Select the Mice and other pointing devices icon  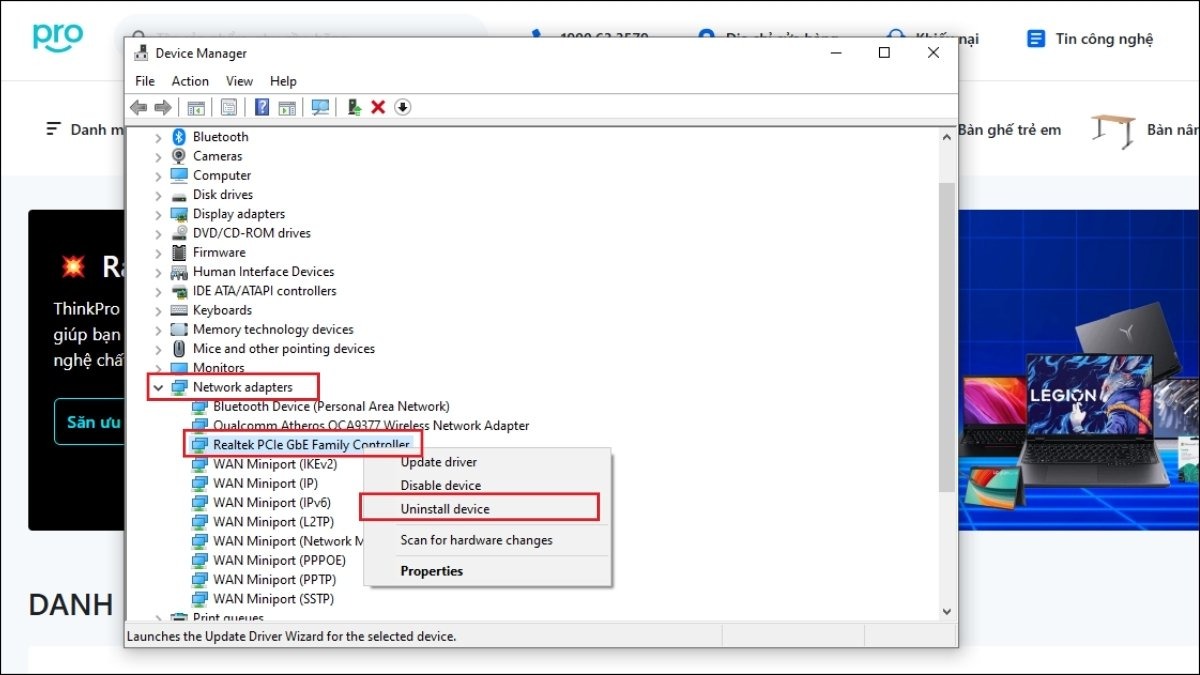[179, 349]
